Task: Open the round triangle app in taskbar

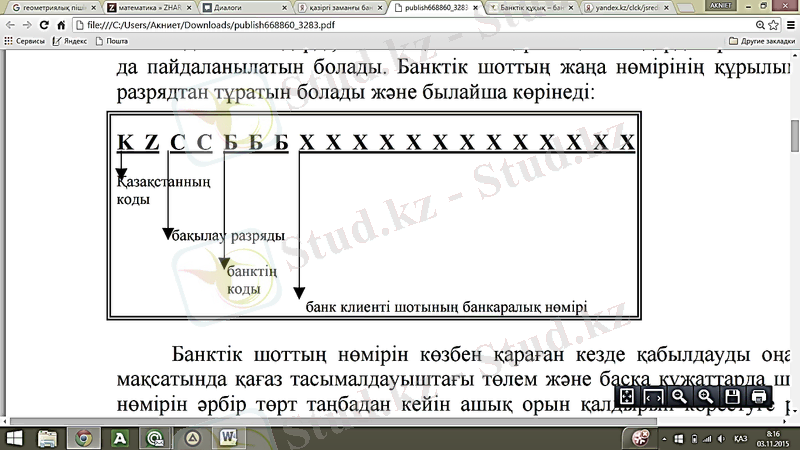Action: click(x=192, y=438)
